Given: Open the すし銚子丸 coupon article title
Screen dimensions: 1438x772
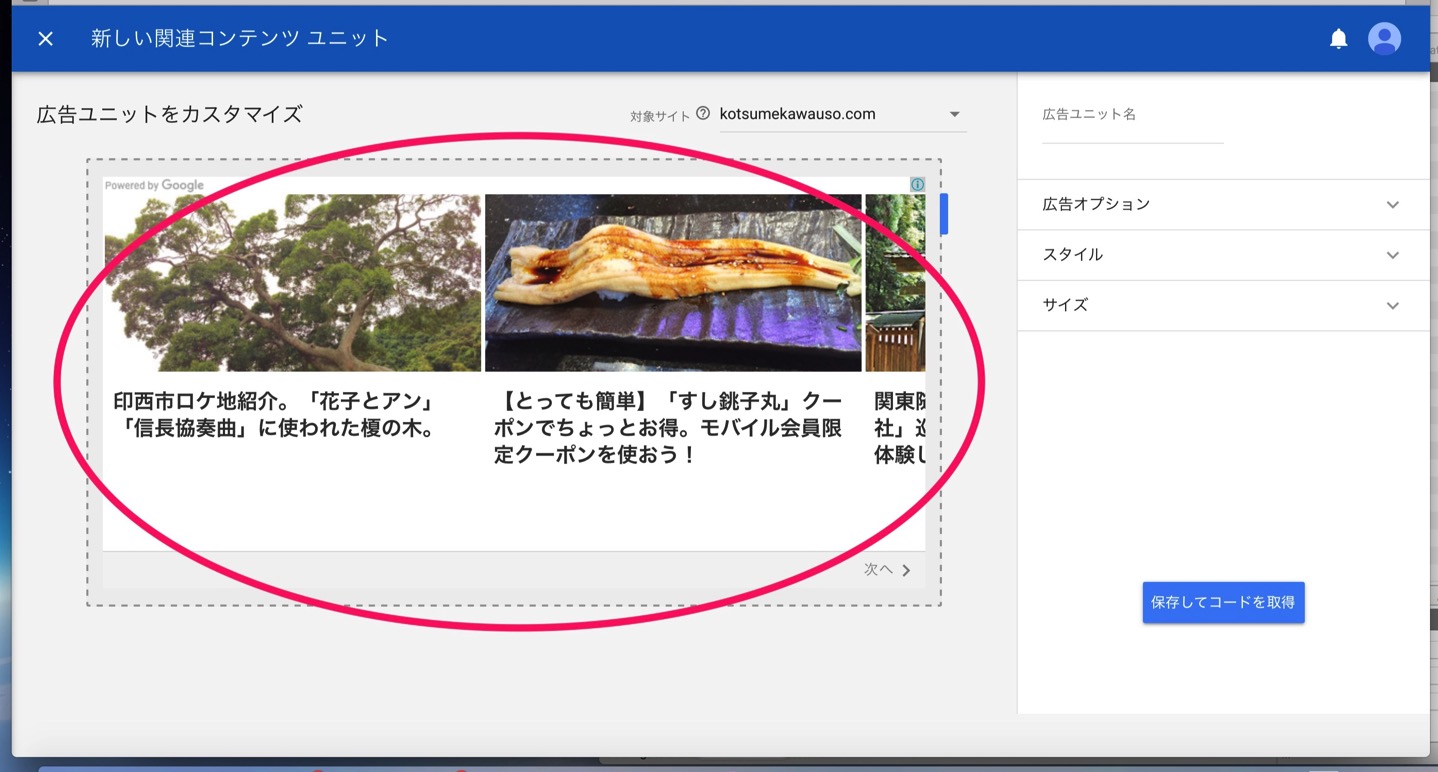Looking at the screenshot, I should click(x=668, y=428).
